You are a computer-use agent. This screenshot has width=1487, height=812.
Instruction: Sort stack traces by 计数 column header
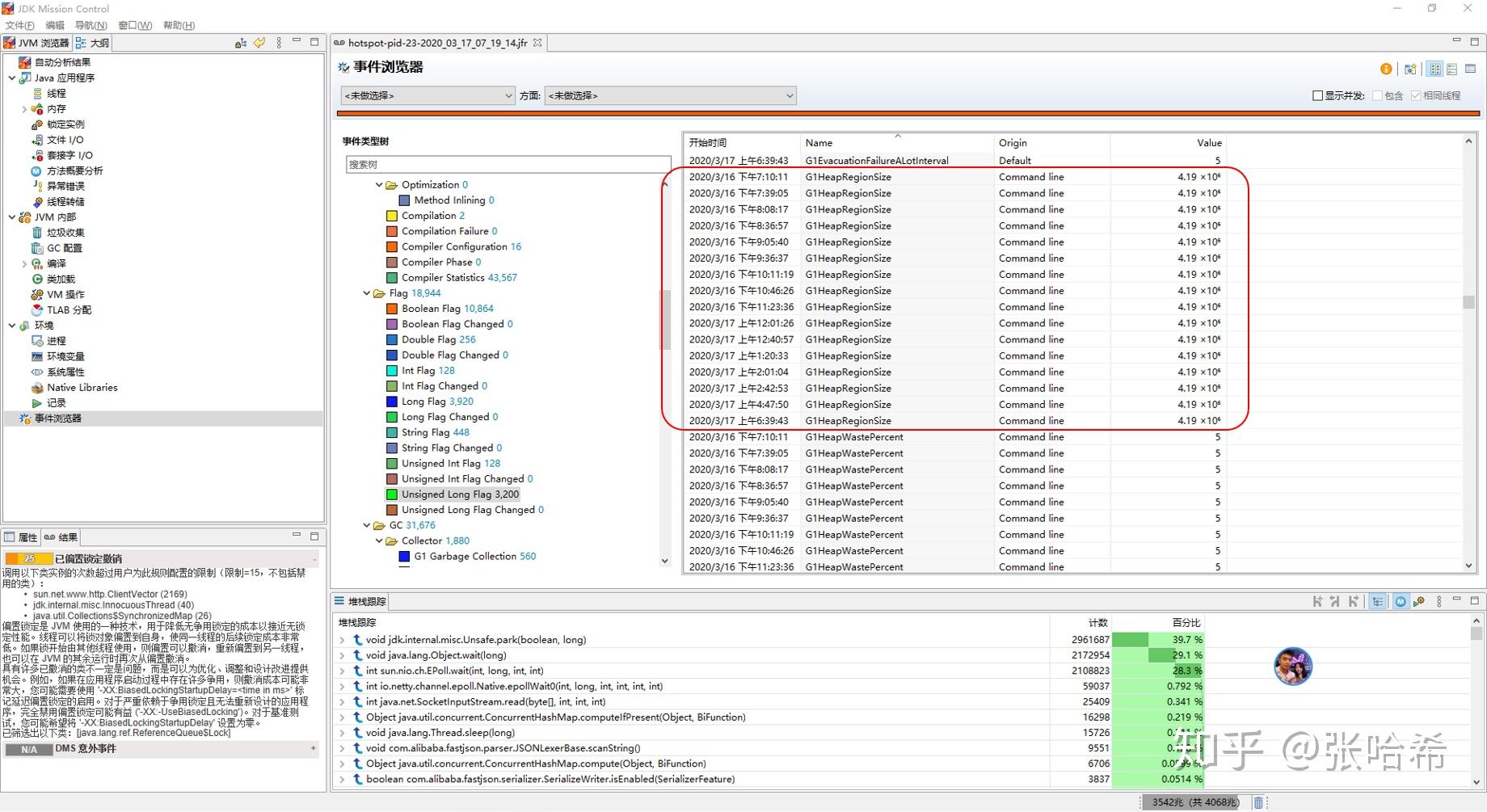pos(1080,623)
